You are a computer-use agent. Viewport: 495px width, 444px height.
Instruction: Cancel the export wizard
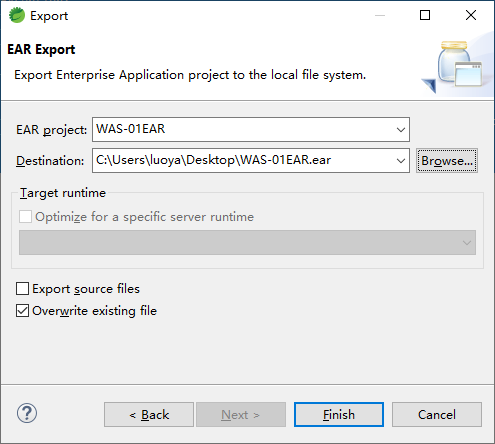[437, 415]
